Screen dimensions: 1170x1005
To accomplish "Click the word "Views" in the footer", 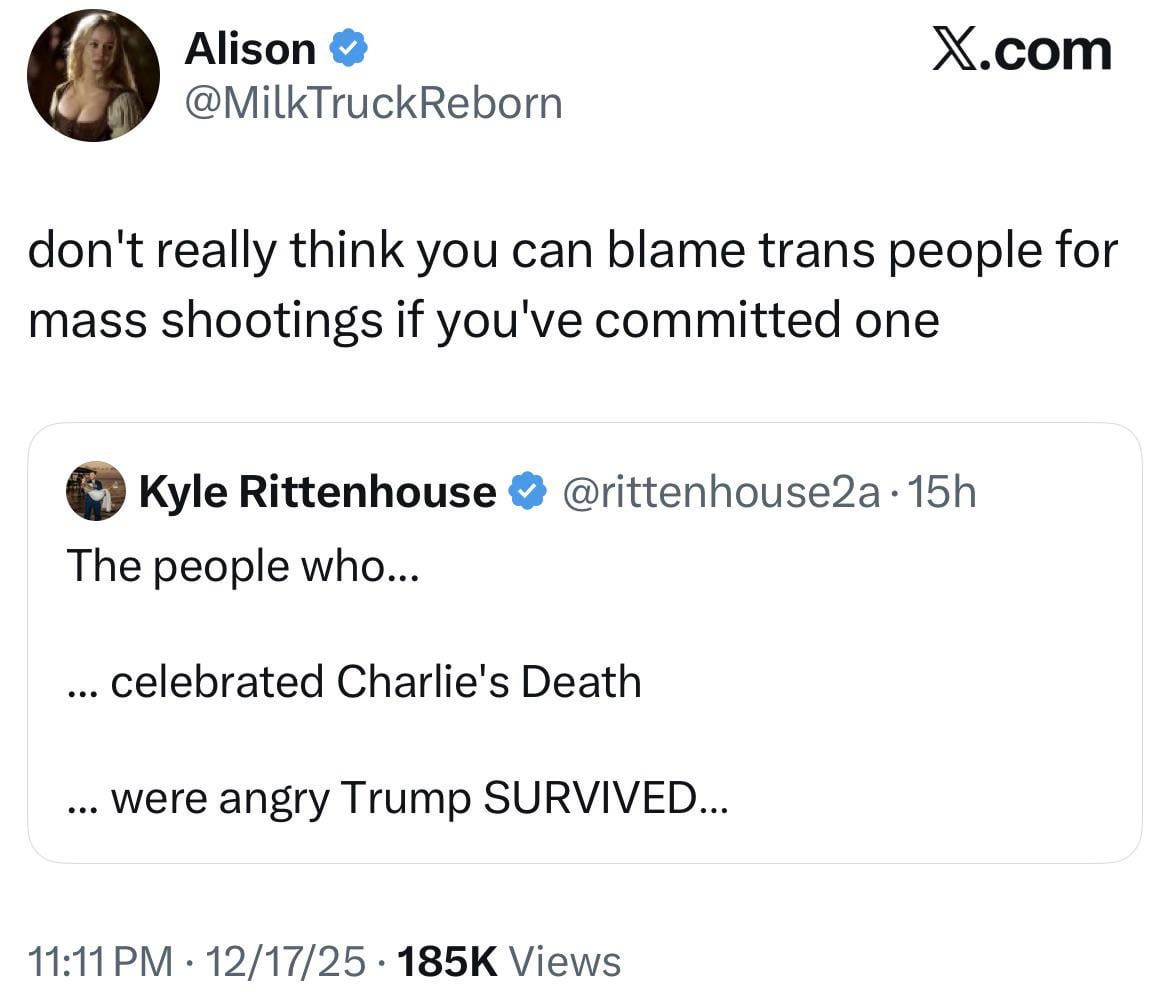I will [565, 962].
